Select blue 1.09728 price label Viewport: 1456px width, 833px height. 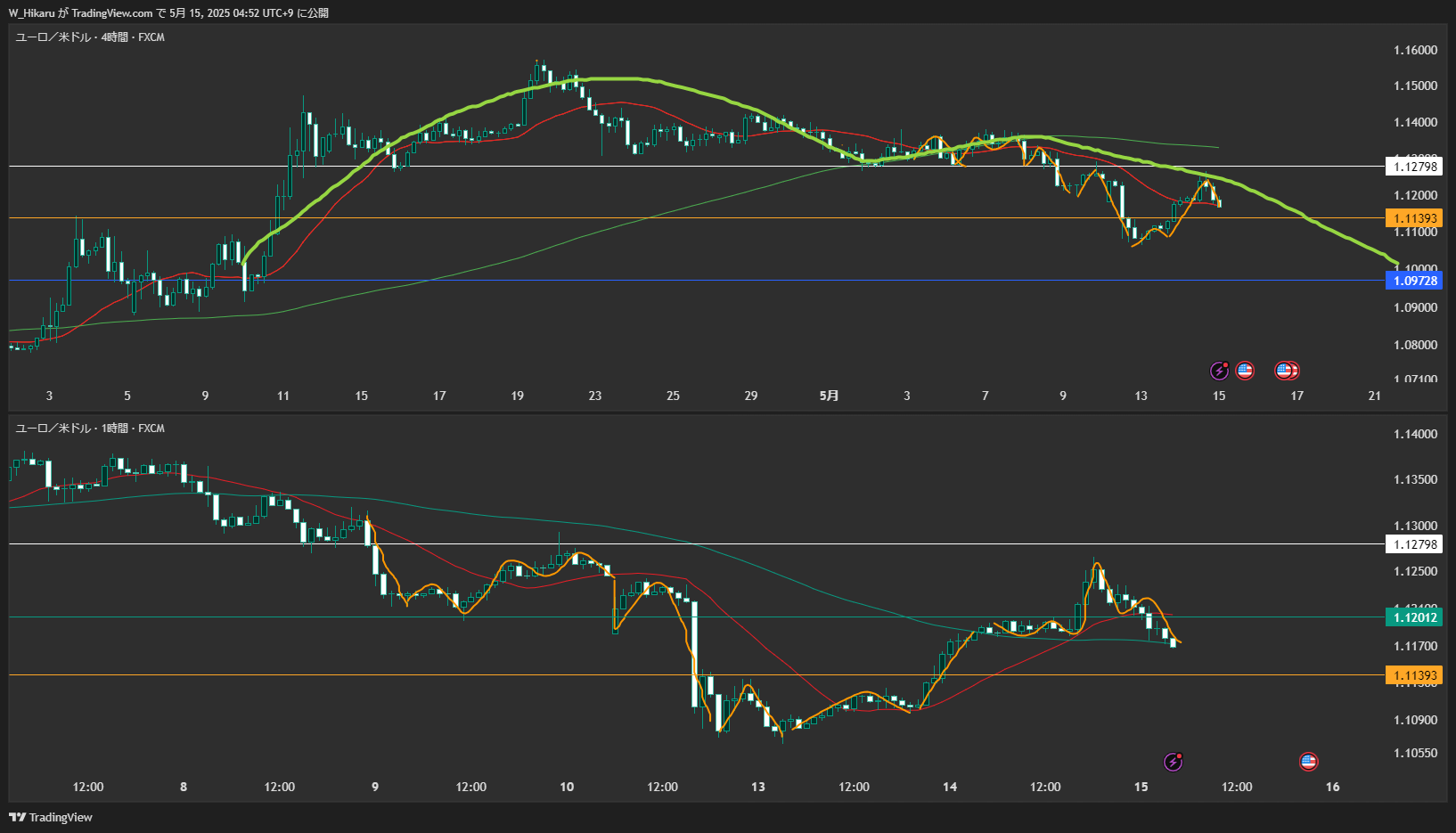tap(1415, 281)
